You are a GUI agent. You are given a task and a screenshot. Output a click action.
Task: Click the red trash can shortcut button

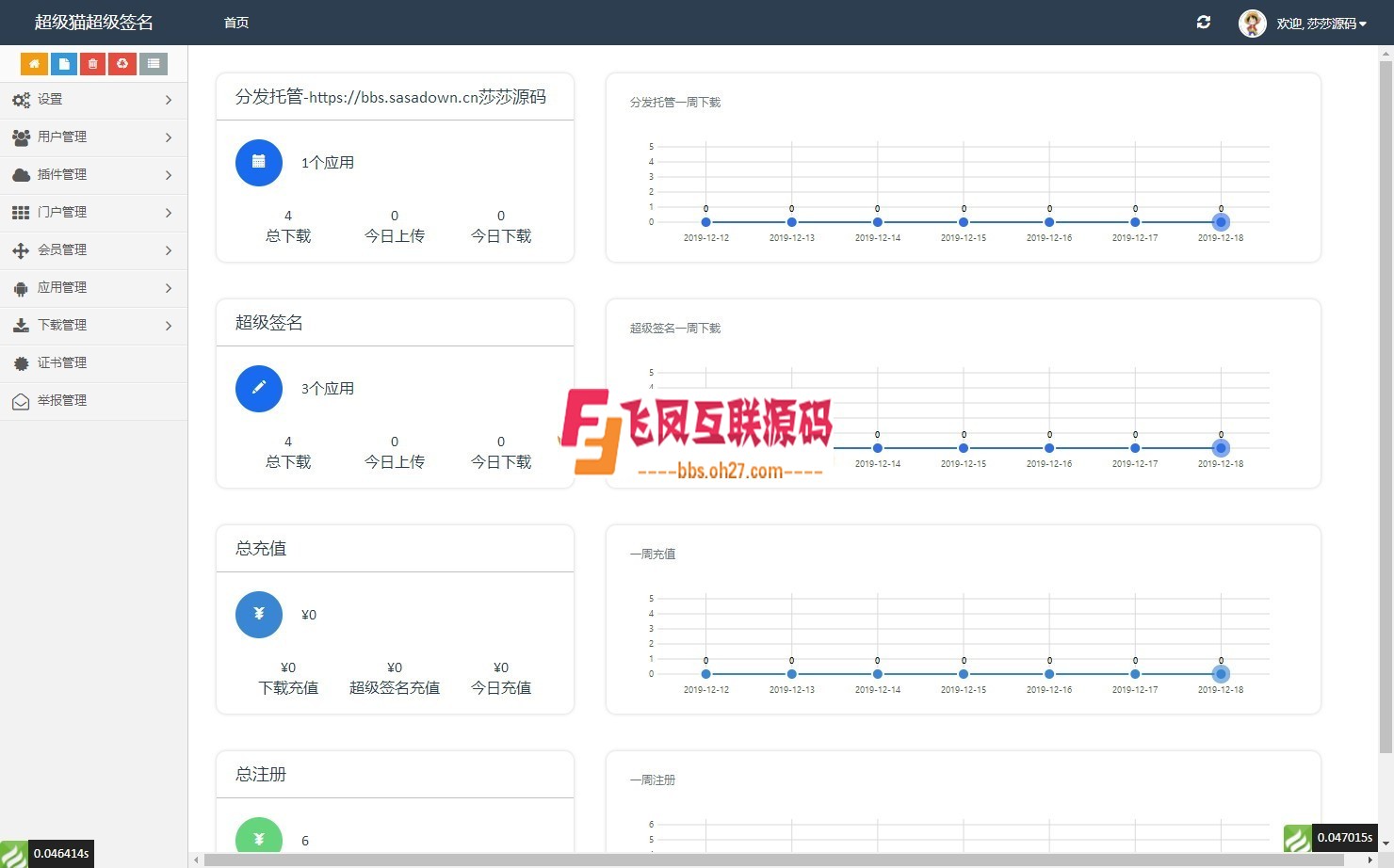pyautogui.click(x=92, y=64)
